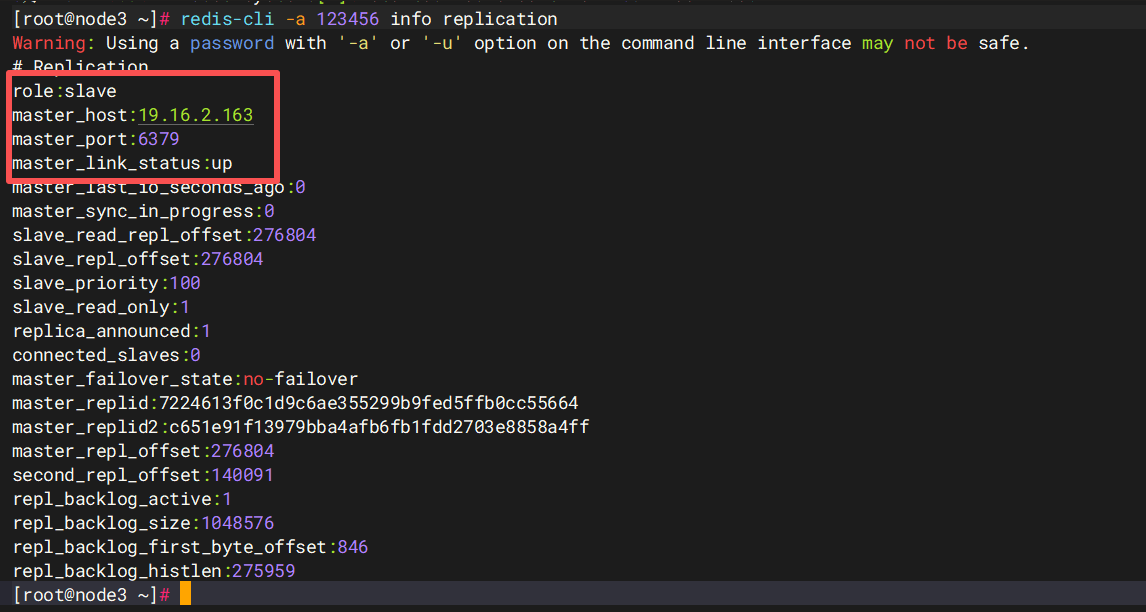Click the master_host IP address 19.16.2.163
Image resolution: width=1146 pixels, height=612 pixels.
point(196,115)
